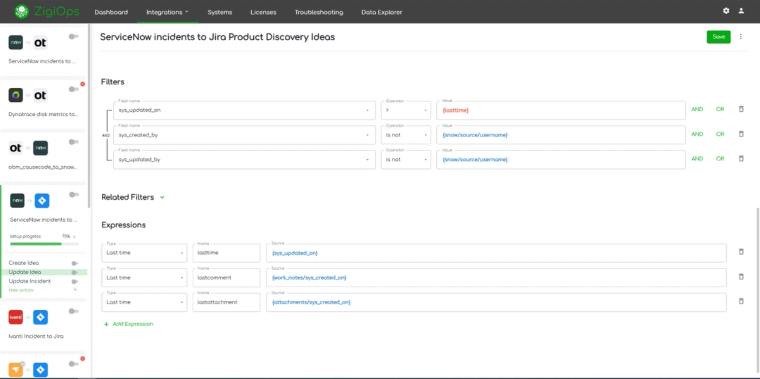Screen dimensions: 760x379
Task: Click the orange icon in bottom sidebar integration
Action: (16, 370)
